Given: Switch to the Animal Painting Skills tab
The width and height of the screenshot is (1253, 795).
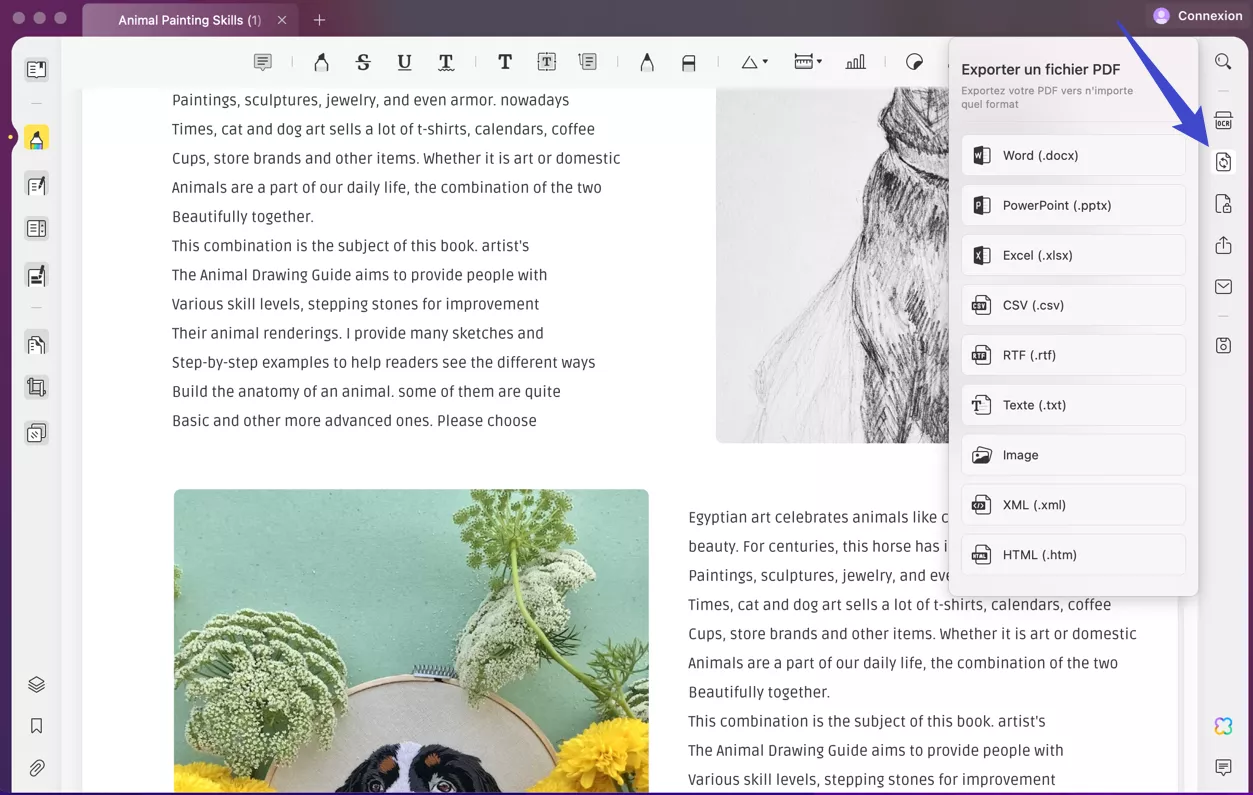Looking at the screenshot, I should click(x=190, y=19).
